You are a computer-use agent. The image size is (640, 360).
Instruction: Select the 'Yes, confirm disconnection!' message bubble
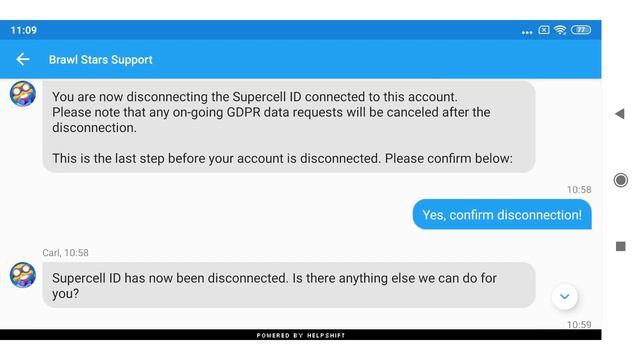pyautogui.click(x=502, y=215)
